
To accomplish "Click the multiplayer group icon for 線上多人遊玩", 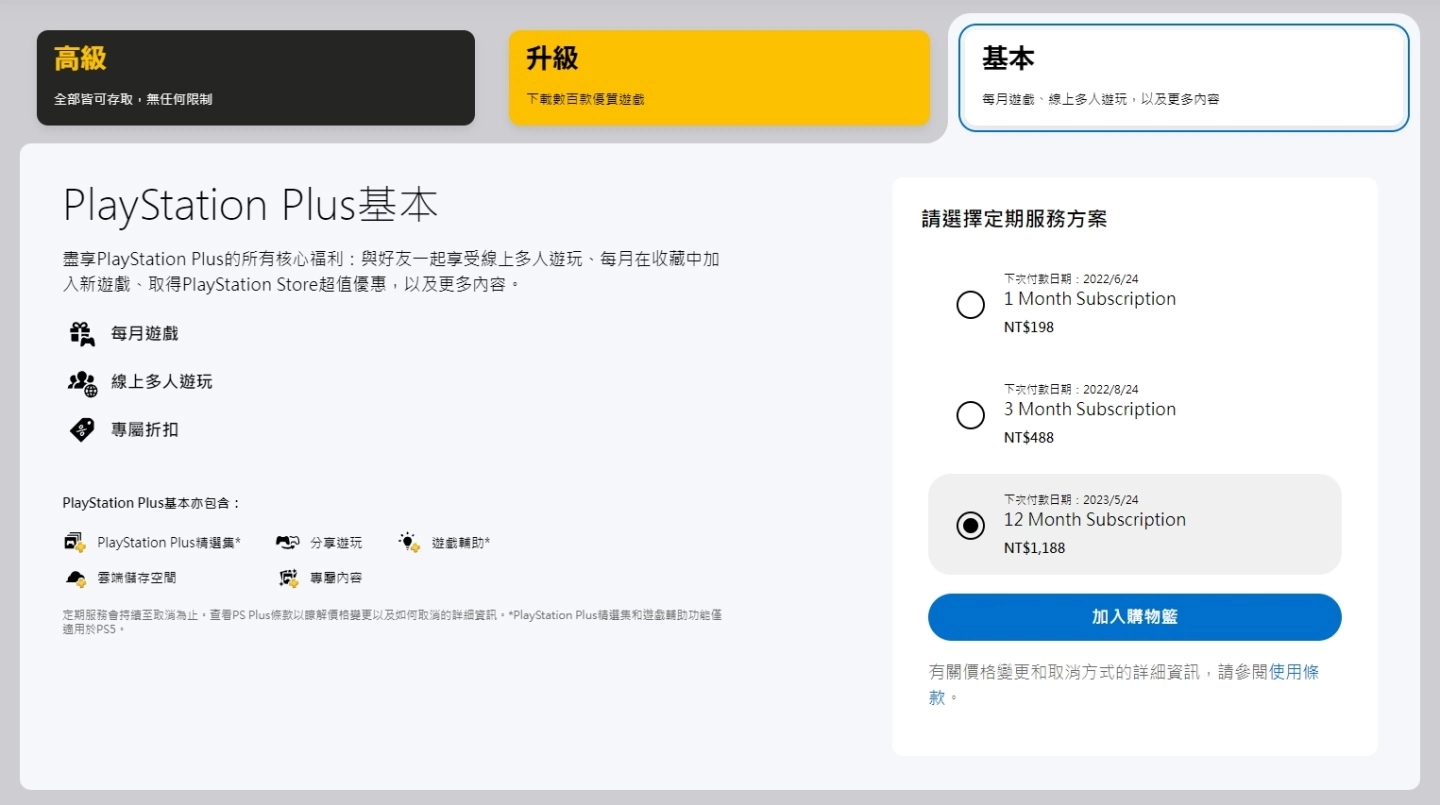I will coord(80,381).
